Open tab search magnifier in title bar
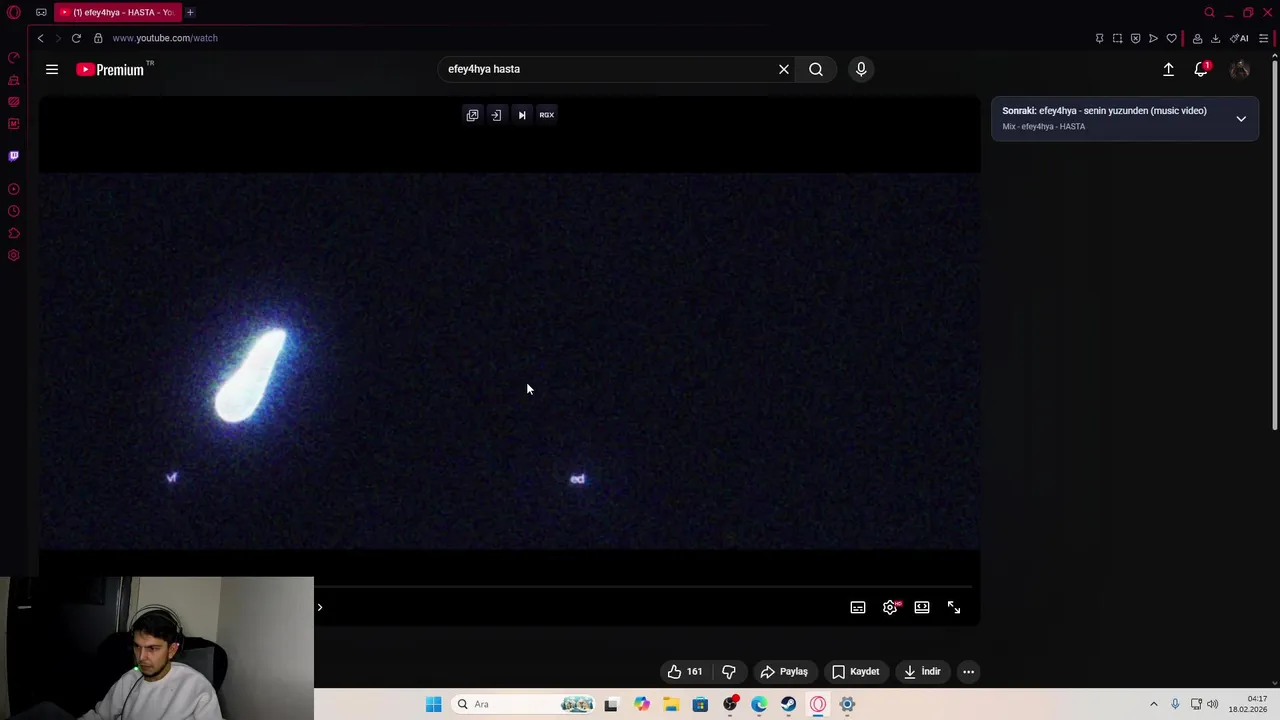Image resolution: width=1280 pixels, height=720 pixels. click(x=1209, y=12)
